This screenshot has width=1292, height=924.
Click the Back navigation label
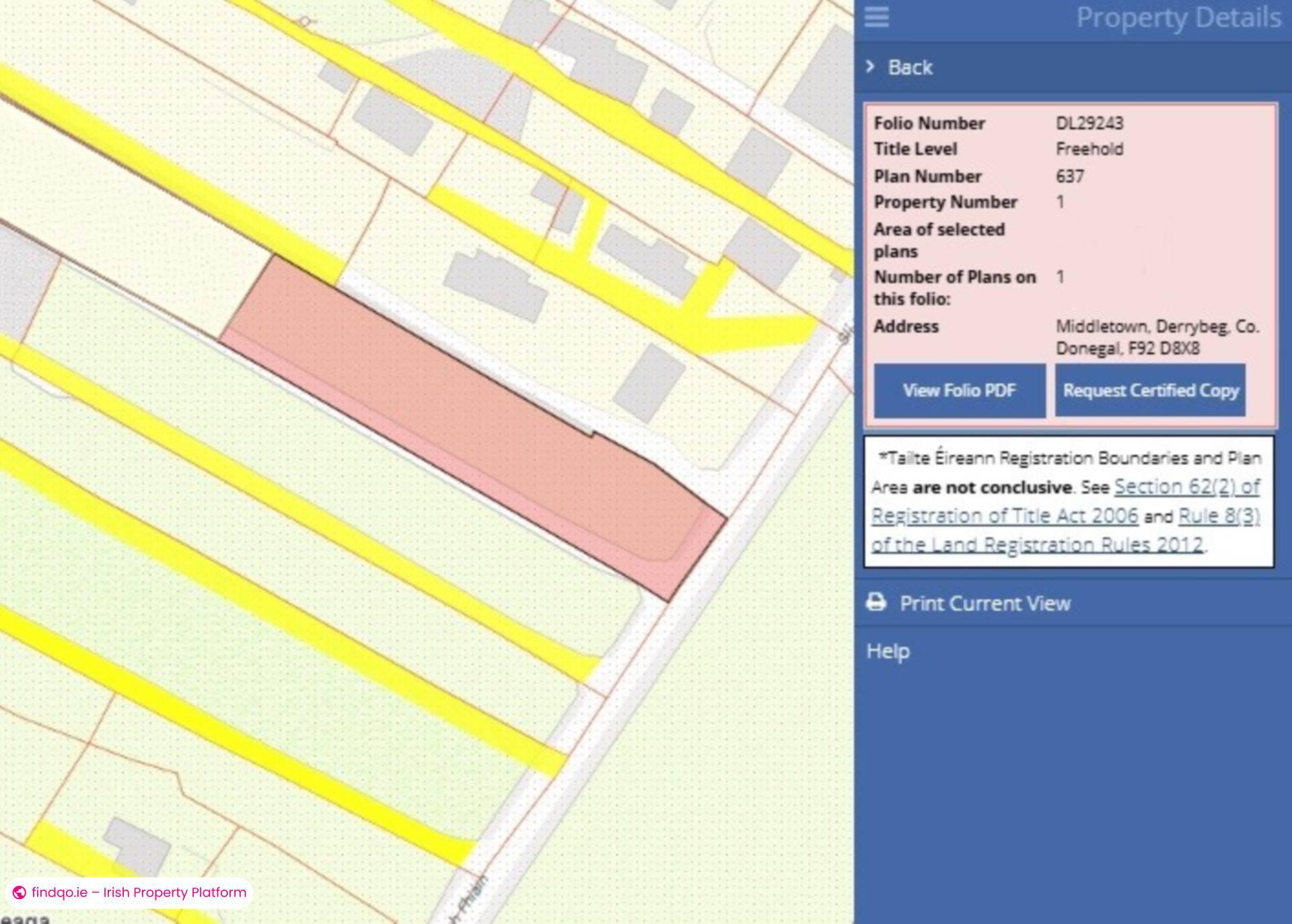[x=910, y=67]
